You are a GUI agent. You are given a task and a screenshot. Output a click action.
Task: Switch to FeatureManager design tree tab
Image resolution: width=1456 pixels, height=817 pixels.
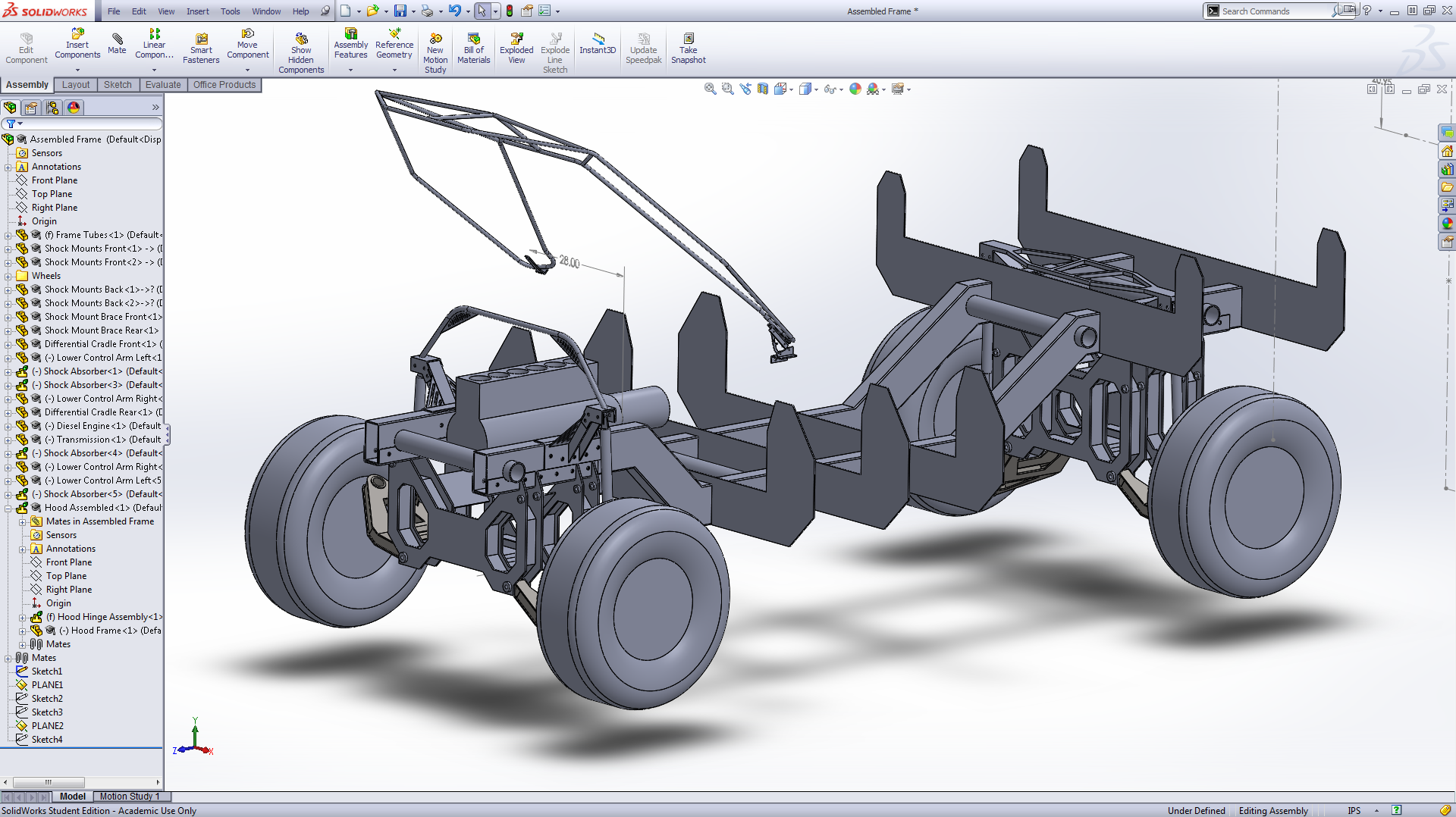point(10,108)
